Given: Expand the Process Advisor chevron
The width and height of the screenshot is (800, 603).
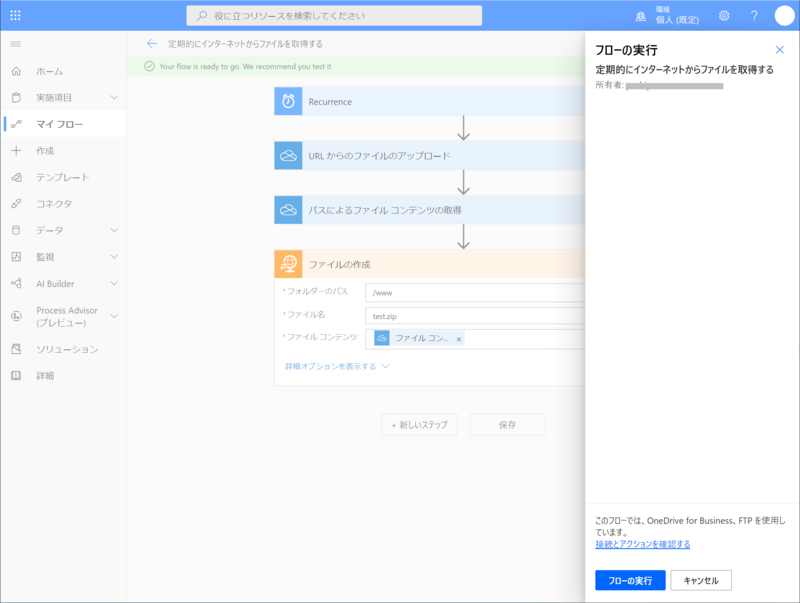Looking at the screenshot, I should [x=114, y=316].
